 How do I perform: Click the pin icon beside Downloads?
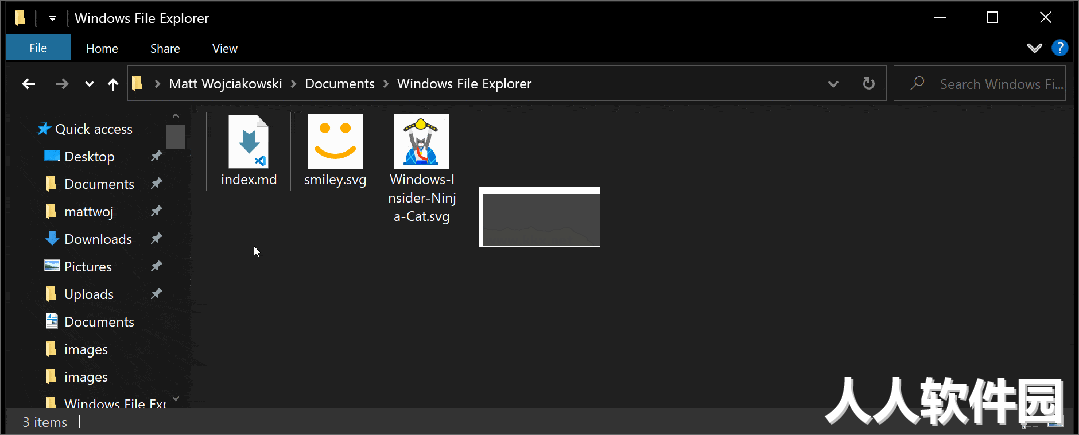[x=157, y=239]
